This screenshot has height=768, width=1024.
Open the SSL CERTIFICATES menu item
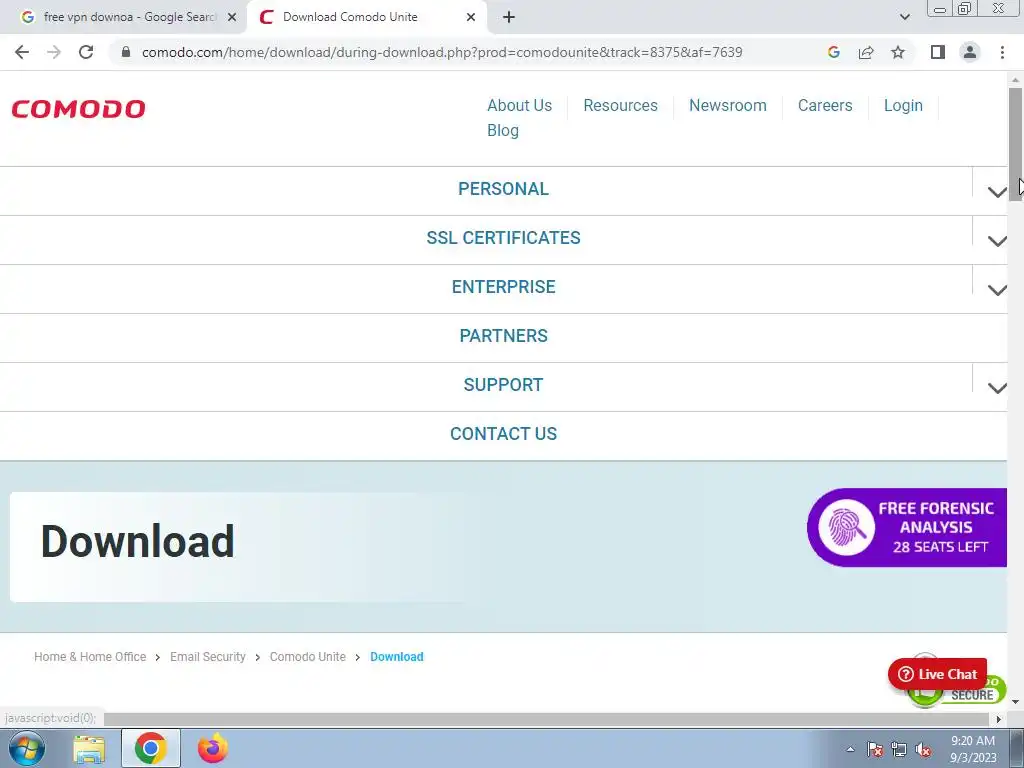tap(503, 238)
